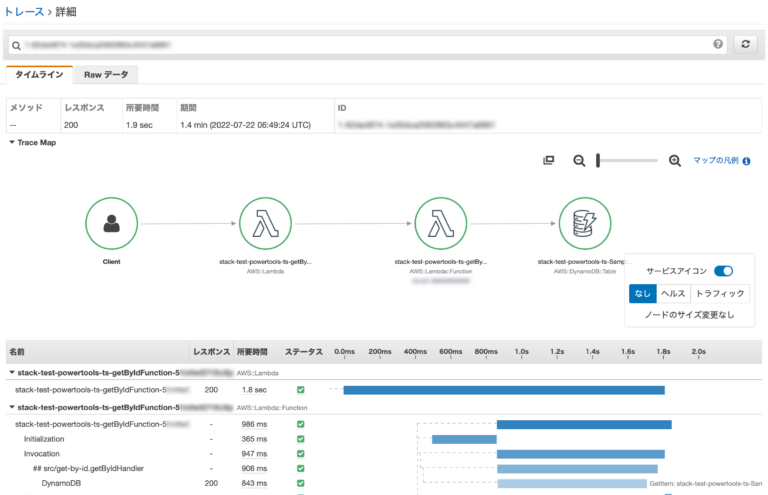Screen dimensions: 768x495
Task: Click the map zoom slider handle
Action: [598, 161]
